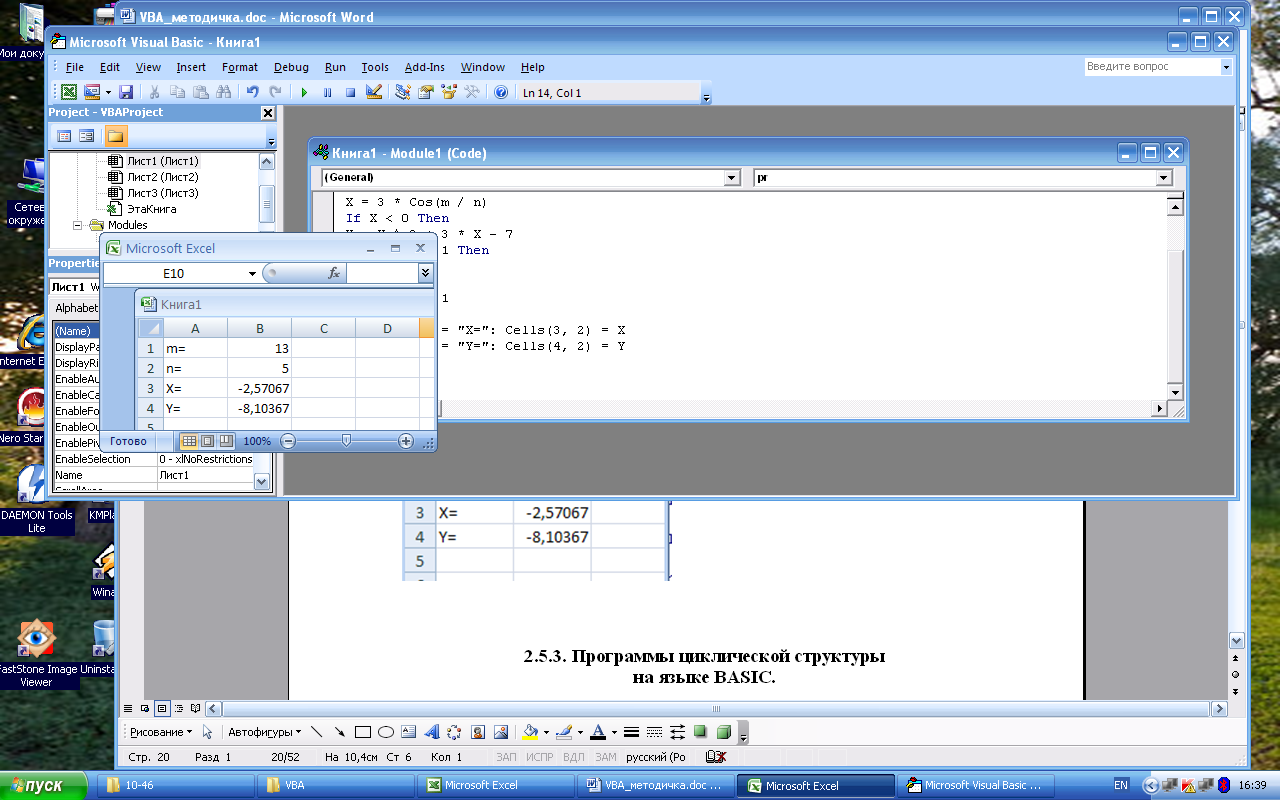Viewport: 1280px width, 800px height.
Task: Toggle the ЗАМ indicator in Word status bar
Action: [606, 757]
